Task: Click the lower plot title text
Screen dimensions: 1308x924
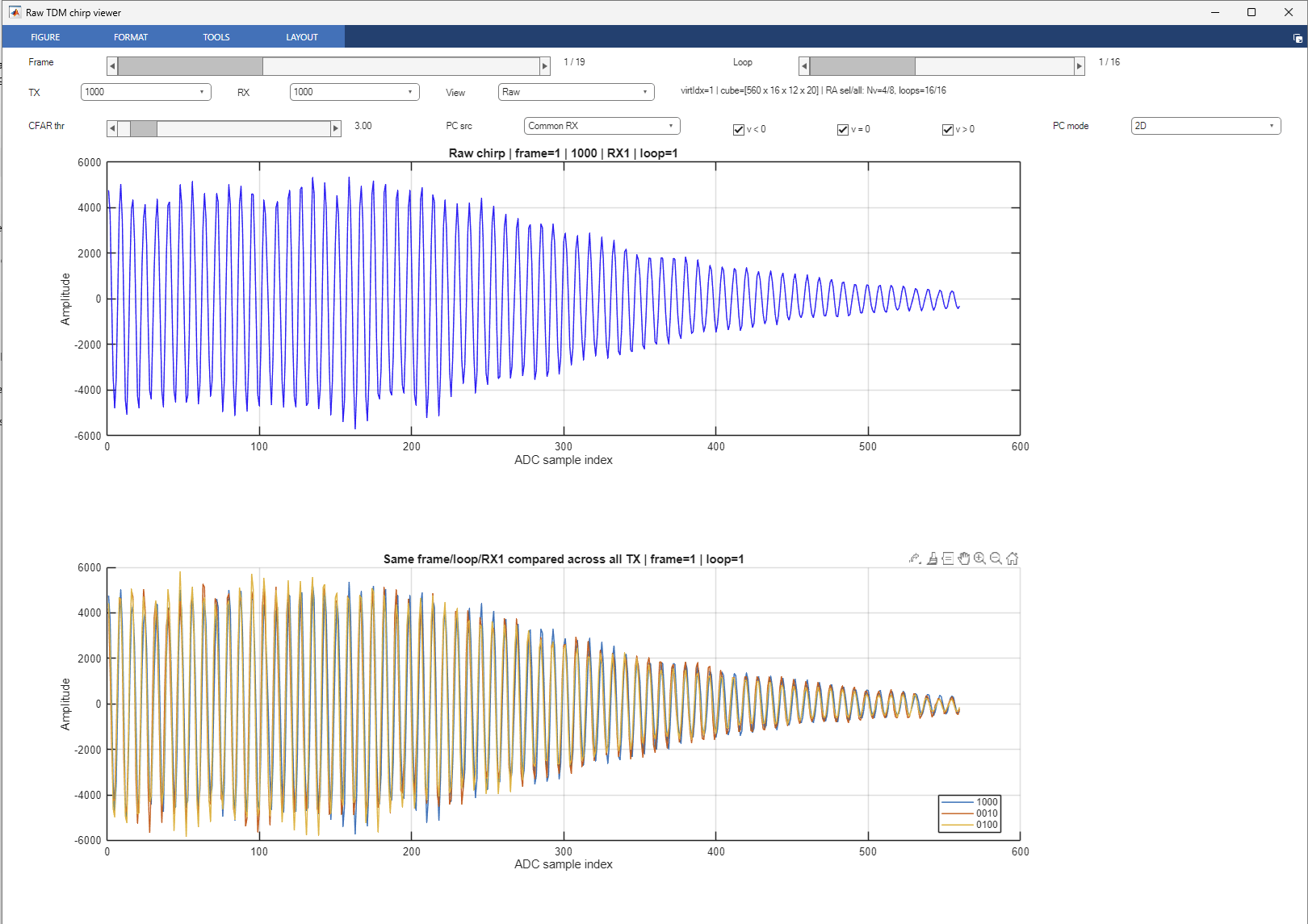Action: [564, 559]
